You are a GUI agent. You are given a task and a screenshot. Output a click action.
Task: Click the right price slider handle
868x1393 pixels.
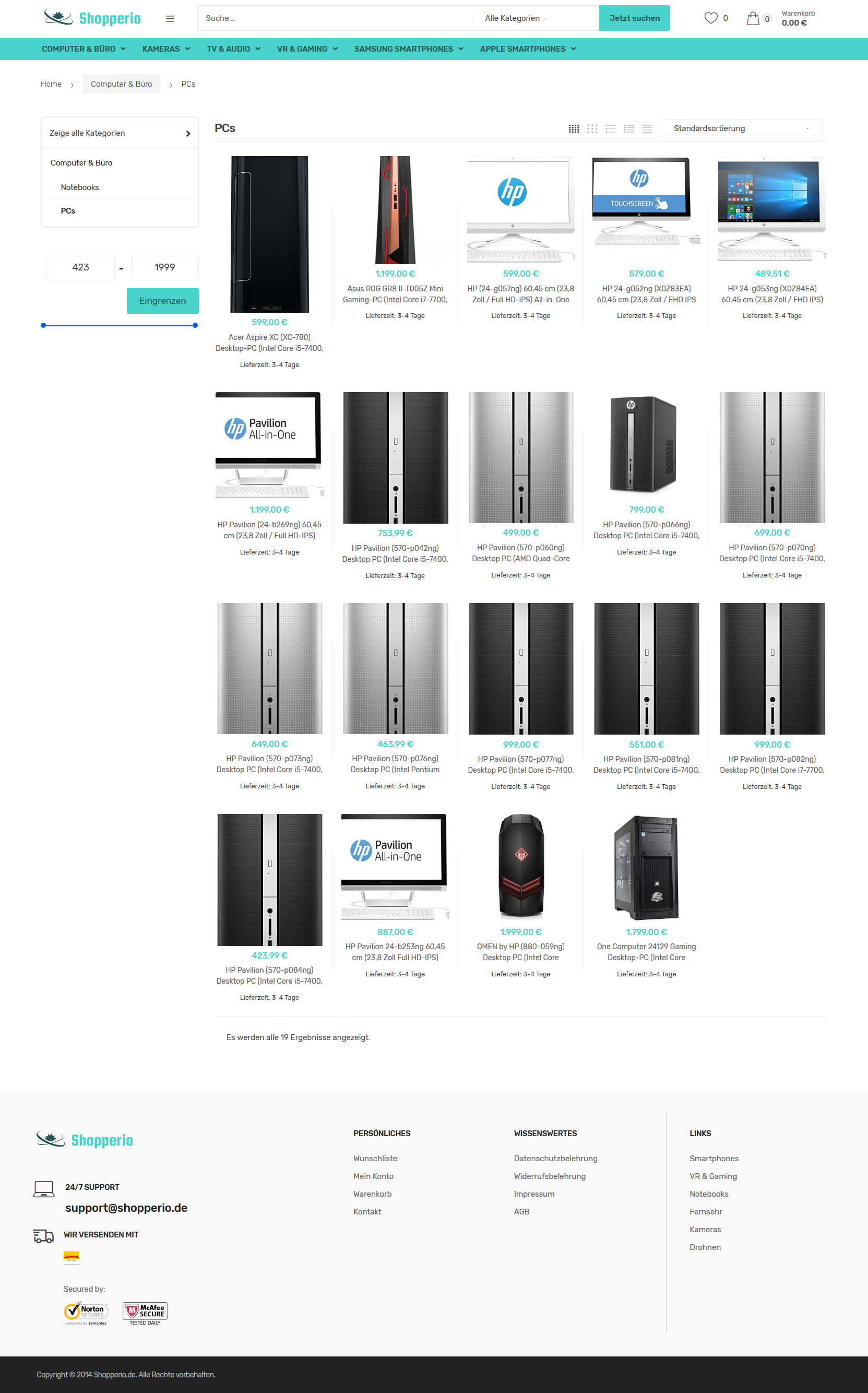pyautogui.click(x=195, y=325)
